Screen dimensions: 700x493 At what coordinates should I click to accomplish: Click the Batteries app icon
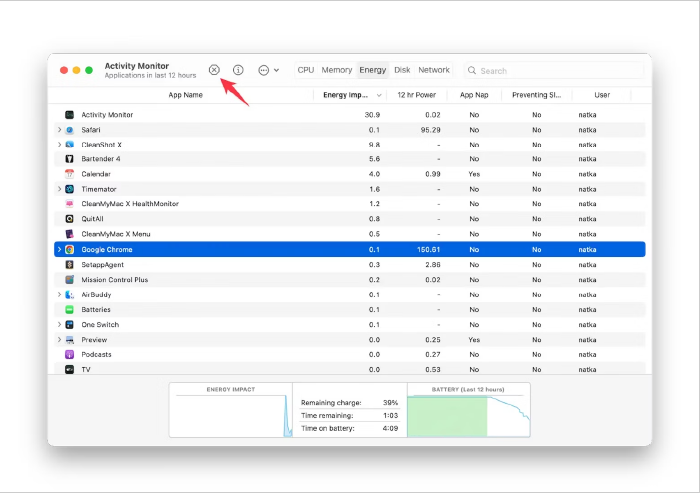pyautogui.click(x=70, y=309)
